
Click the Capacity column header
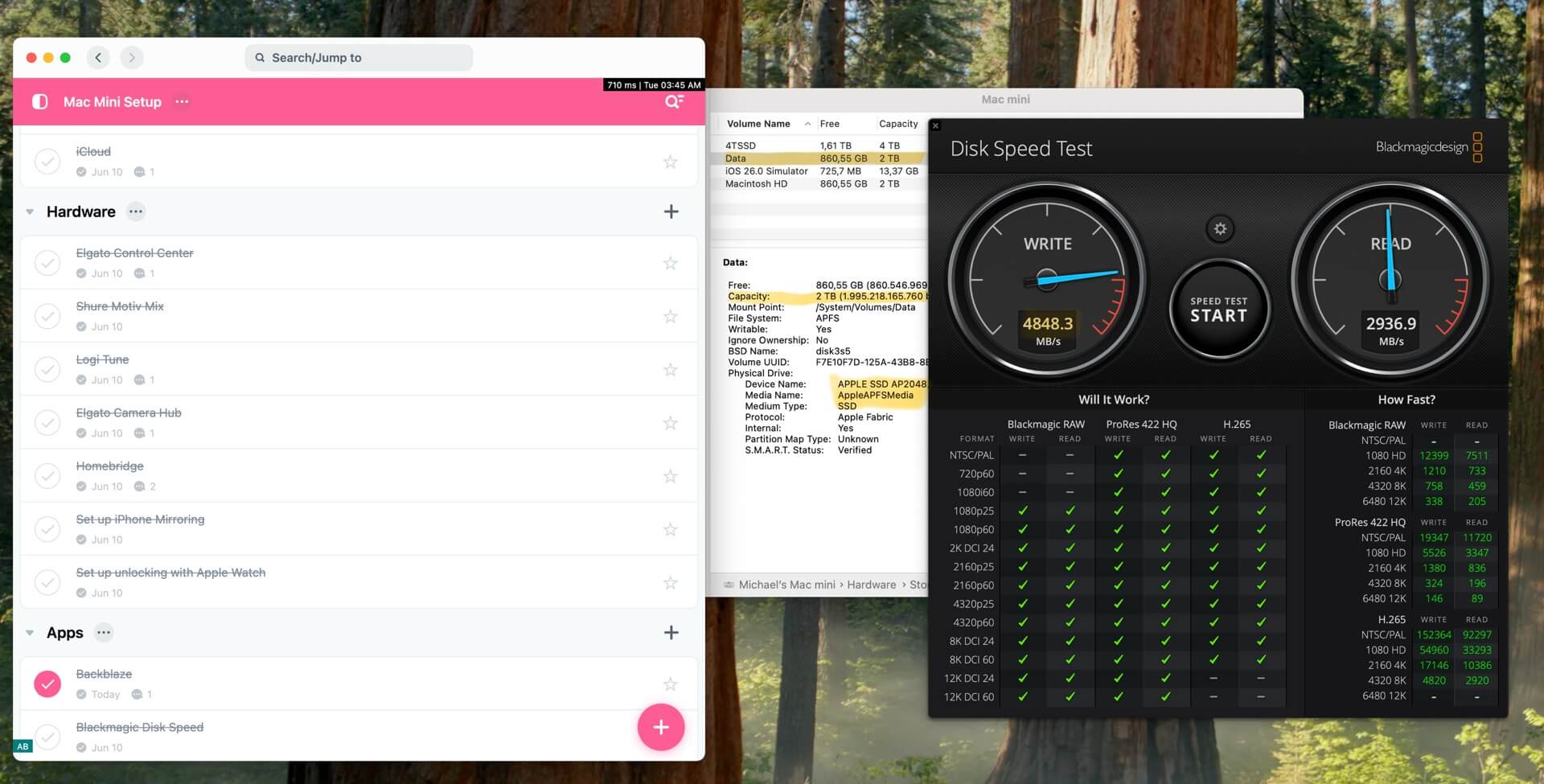pos(898,124)
